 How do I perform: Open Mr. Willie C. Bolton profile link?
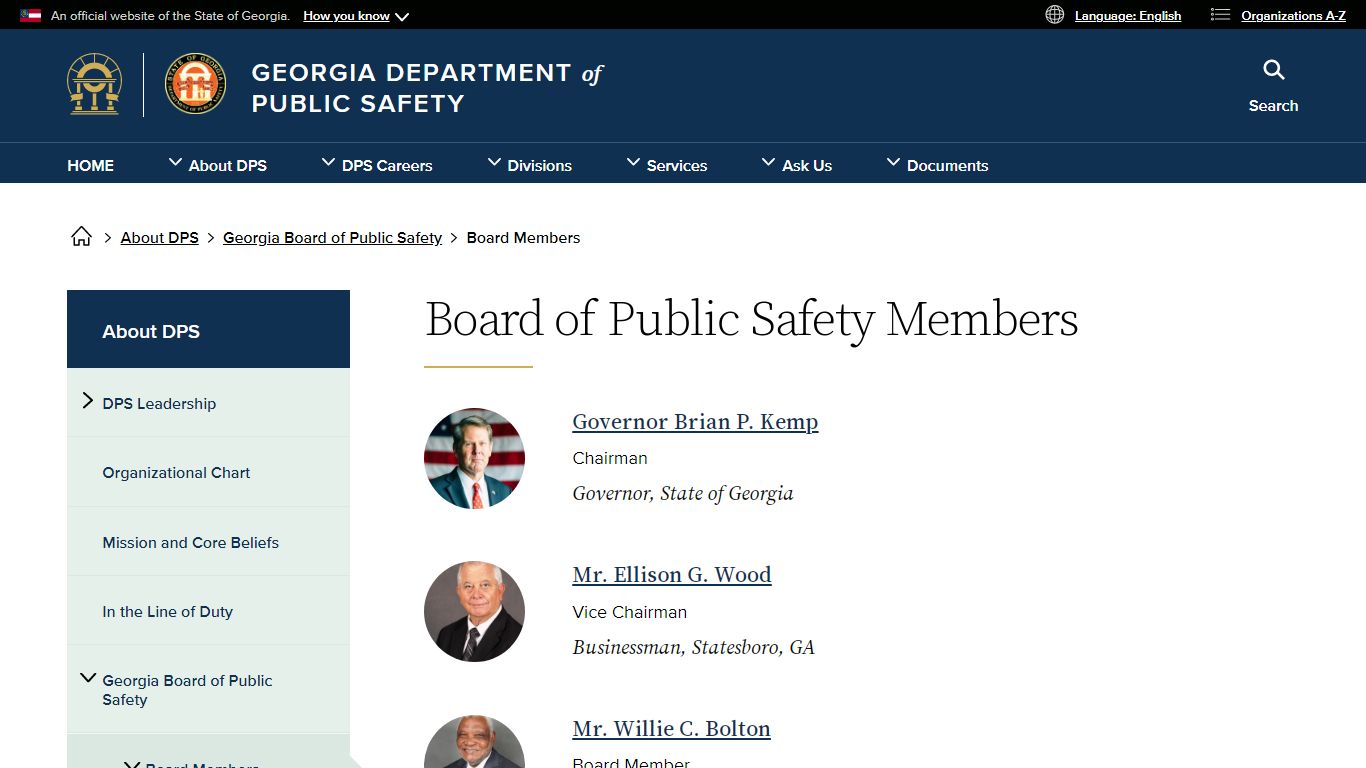coord(671,729)
